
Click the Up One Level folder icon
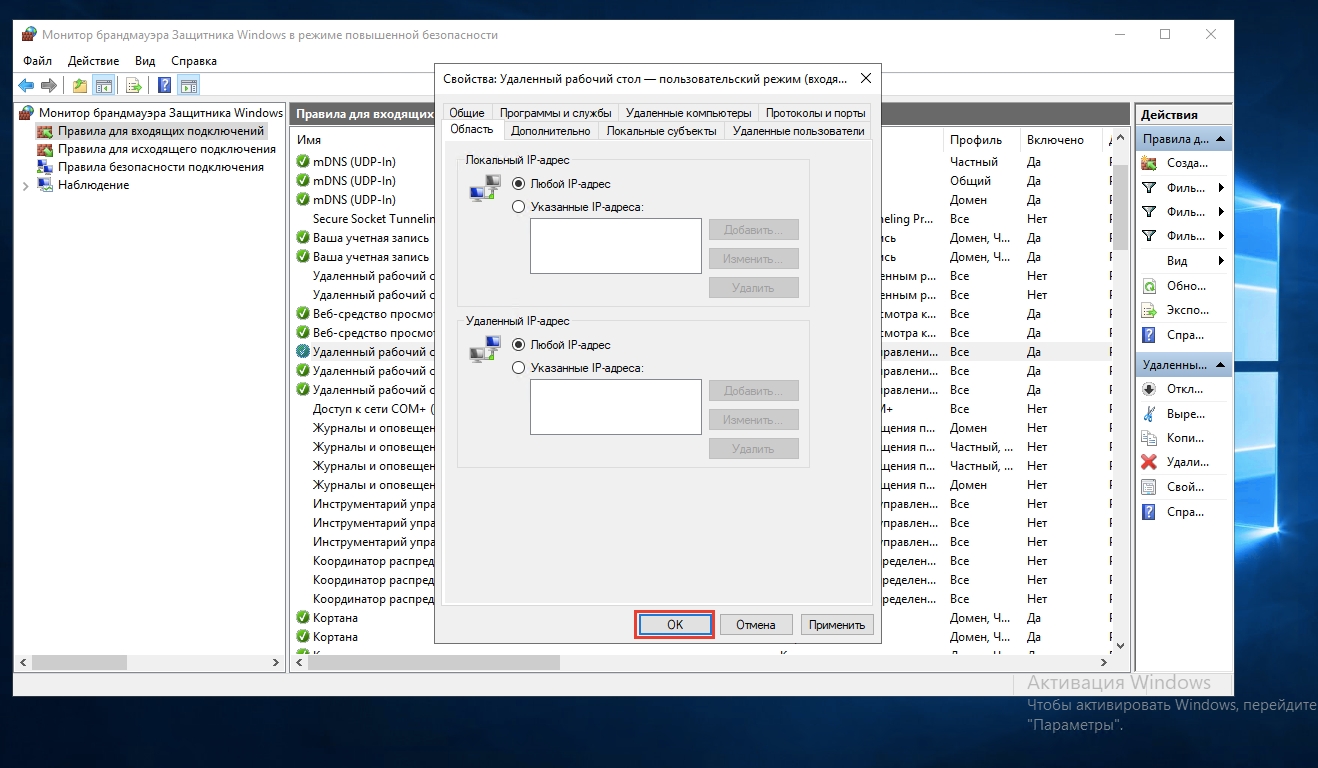[80, 85]
